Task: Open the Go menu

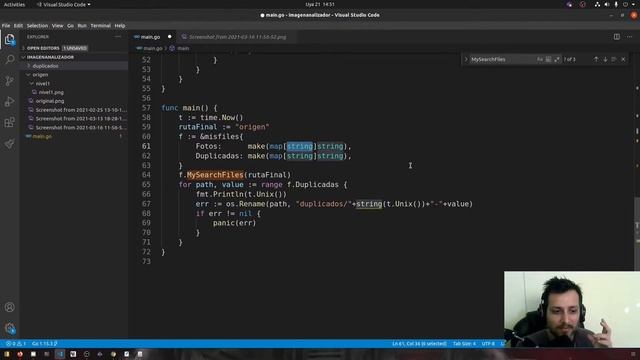Action: pyautogui.click(x=70, y=25)
